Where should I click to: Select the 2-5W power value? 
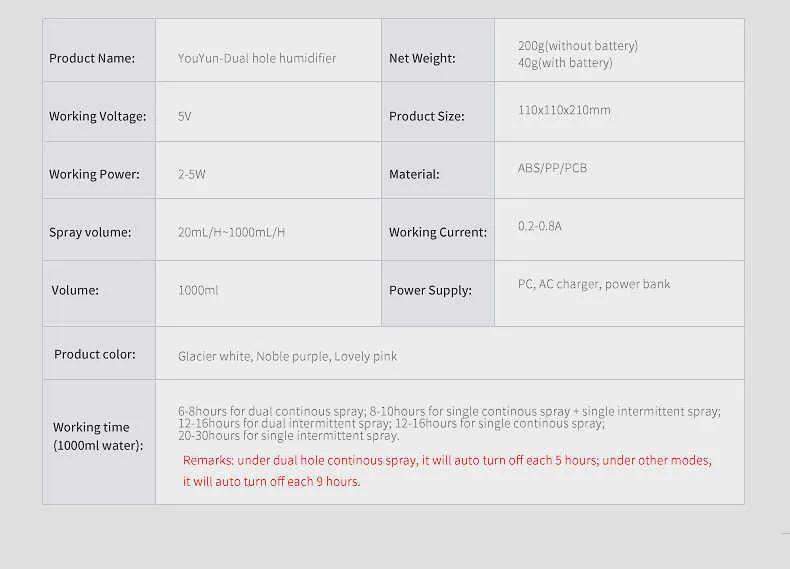191,174
